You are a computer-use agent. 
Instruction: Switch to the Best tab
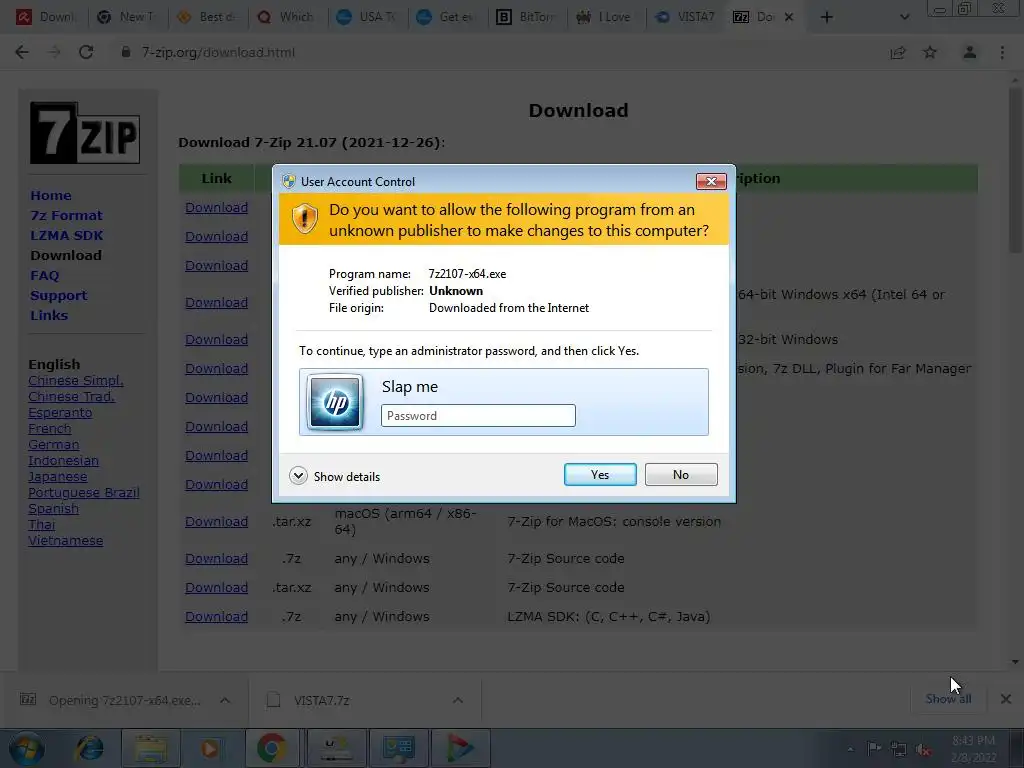point(208,17)
